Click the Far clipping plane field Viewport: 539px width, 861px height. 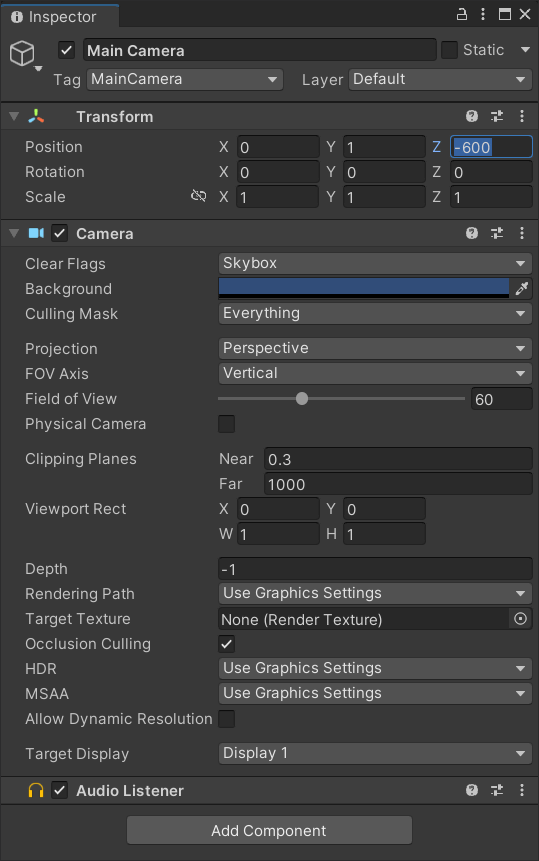398,484
